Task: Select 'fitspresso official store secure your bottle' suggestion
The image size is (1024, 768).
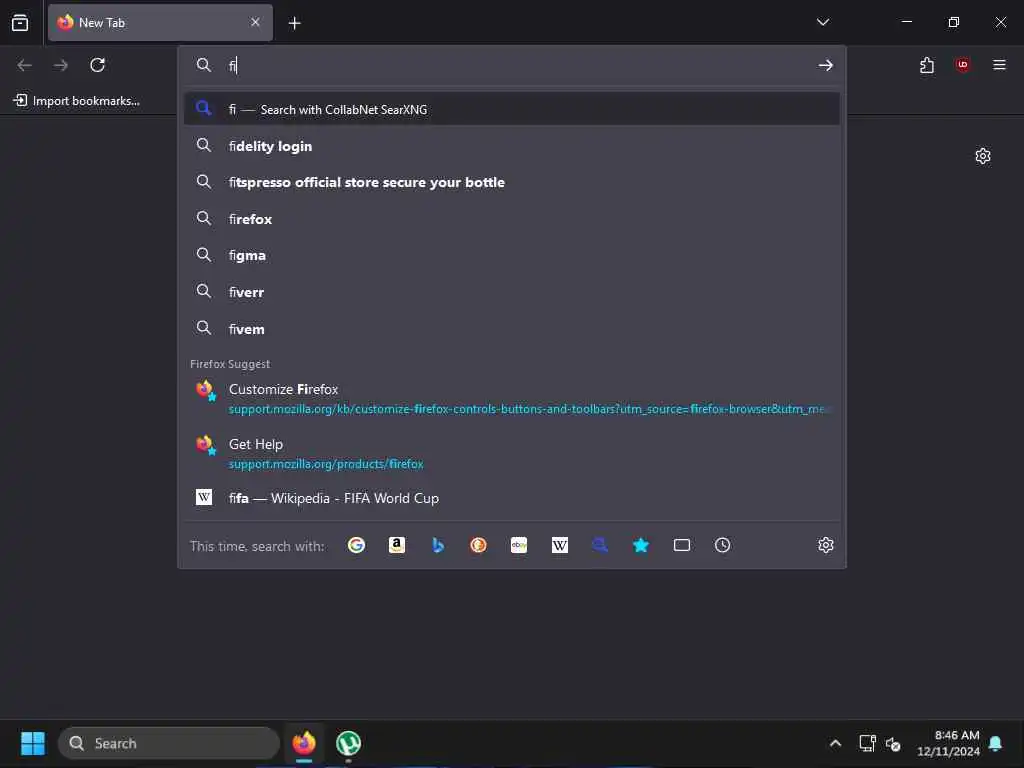Action: [x=512, y=182]
